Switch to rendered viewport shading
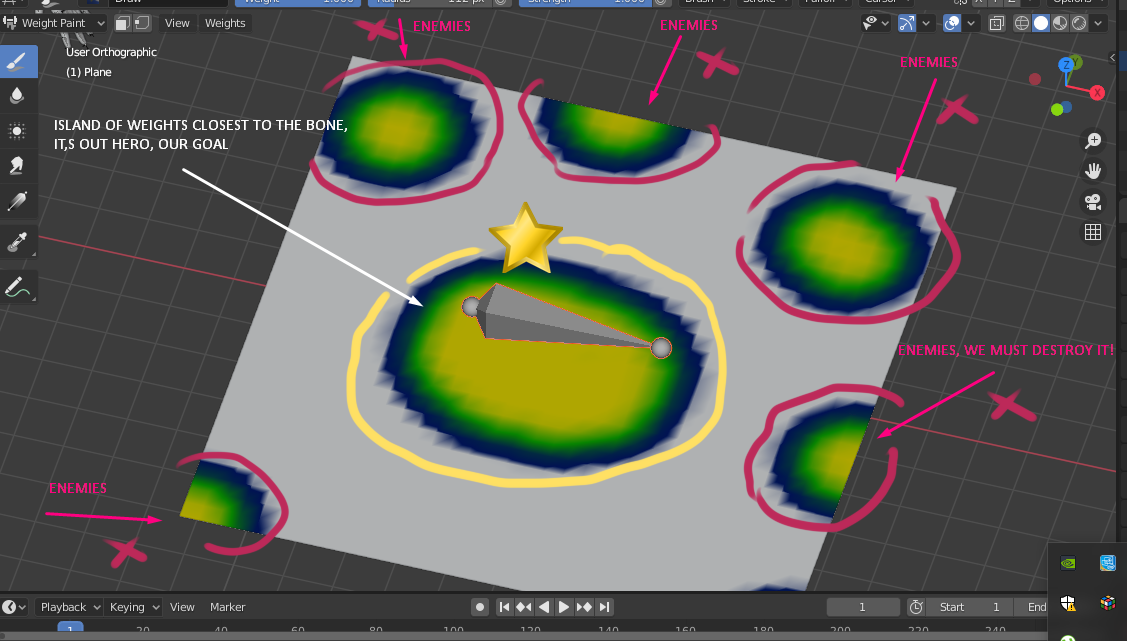The width and height of the screenshot is (1127, 641). click(x=1080, y=24)
